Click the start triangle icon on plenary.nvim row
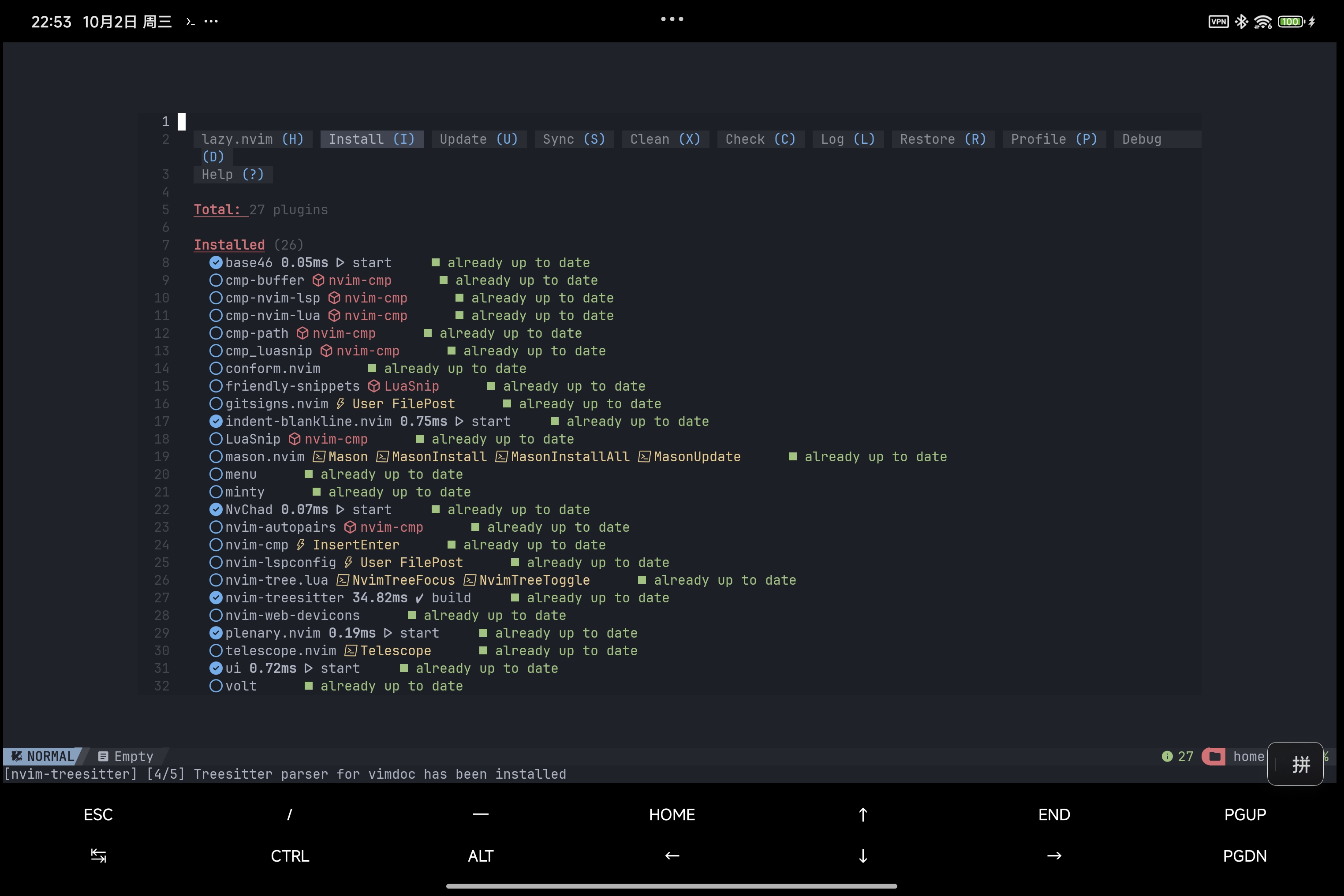 pos(388,633)
